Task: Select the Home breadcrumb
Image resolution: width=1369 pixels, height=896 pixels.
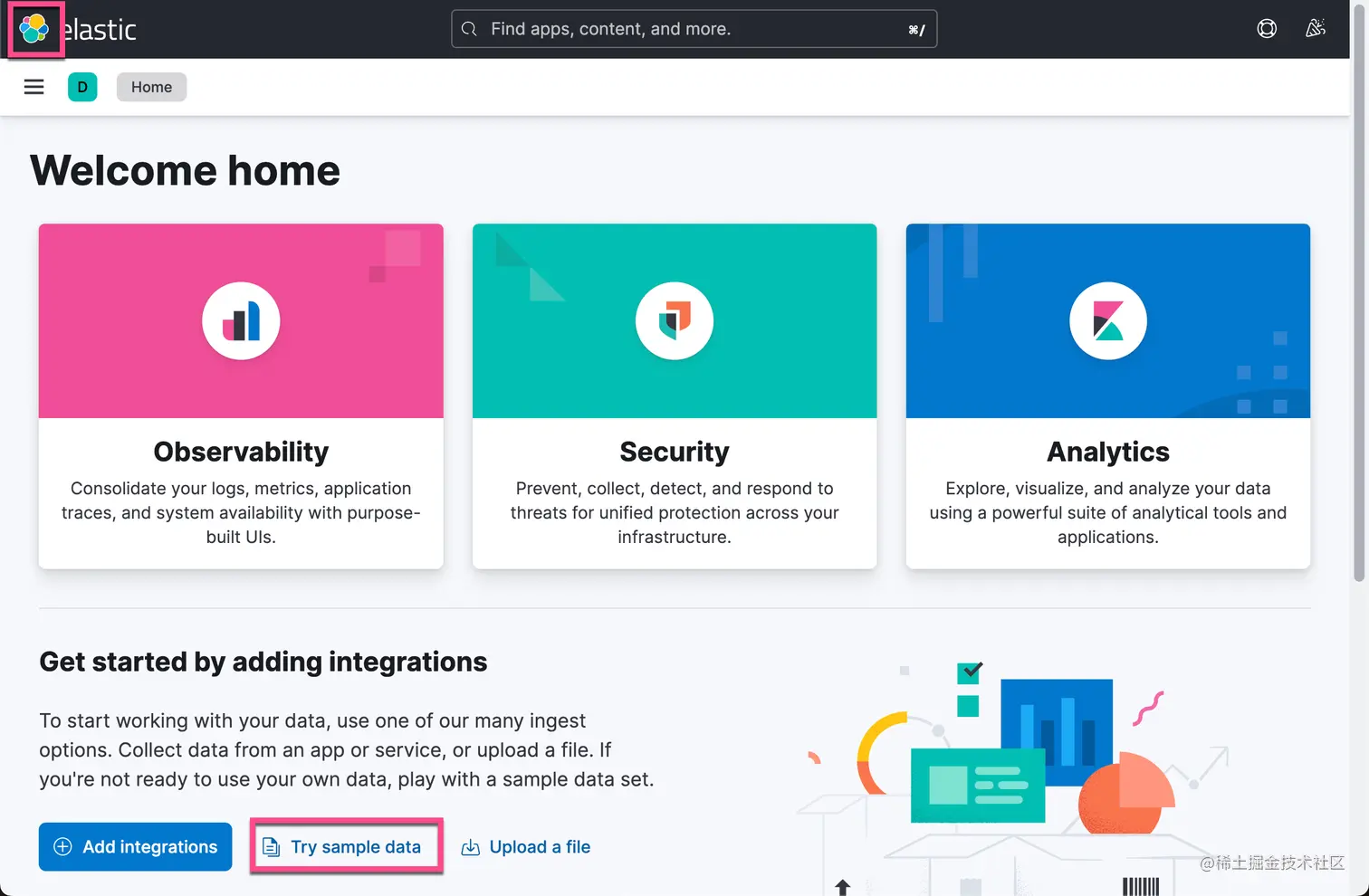Action: (x=151, y=87)
